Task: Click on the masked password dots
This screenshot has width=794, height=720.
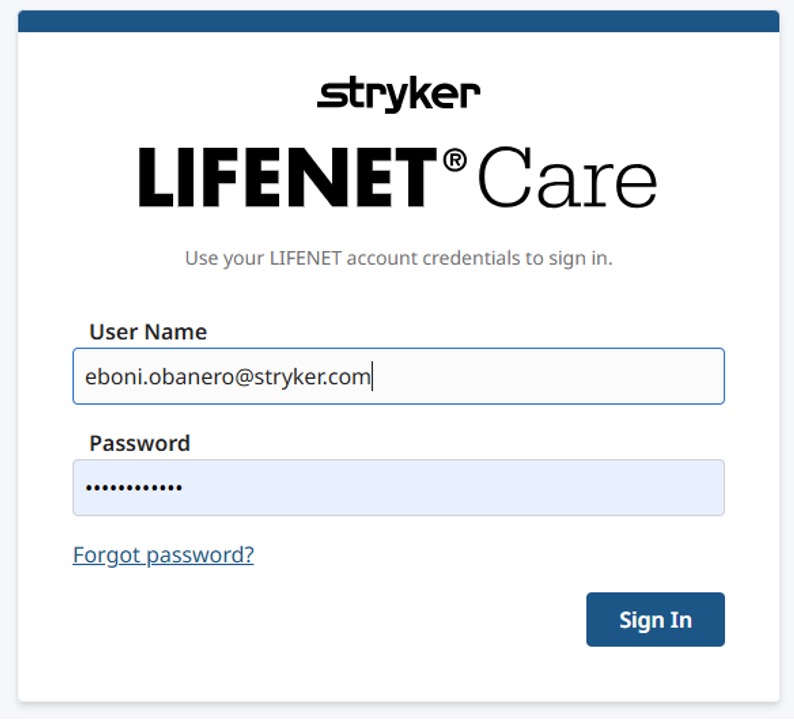Action: [134, 488]
